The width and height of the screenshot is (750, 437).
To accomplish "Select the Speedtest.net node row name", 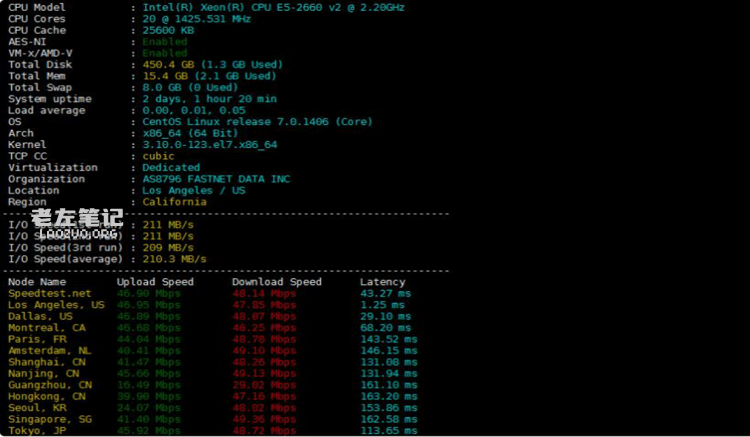I will coord(49,294).
